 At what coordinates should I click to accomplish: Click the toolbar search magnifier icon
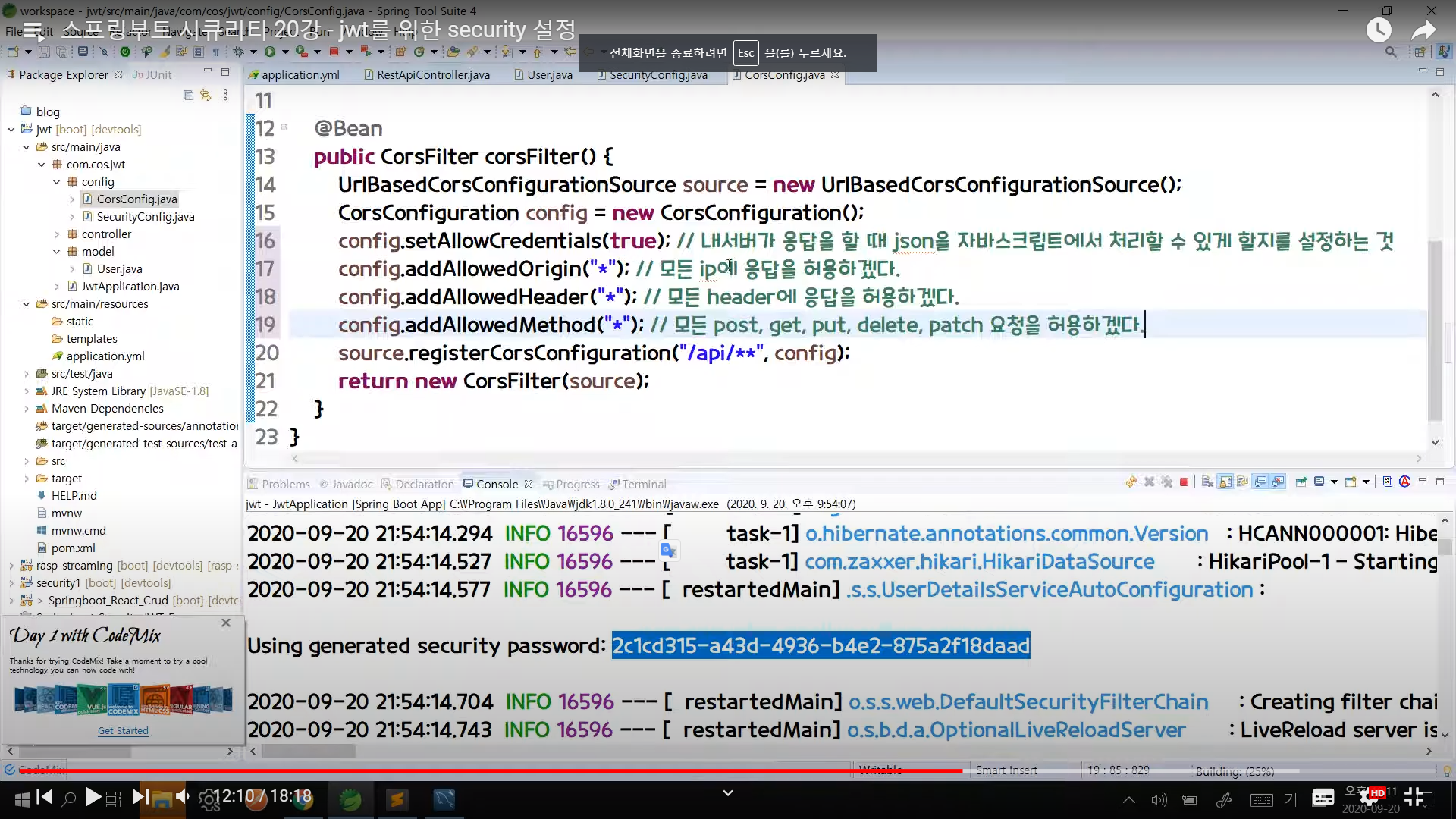click(1390, 52)
